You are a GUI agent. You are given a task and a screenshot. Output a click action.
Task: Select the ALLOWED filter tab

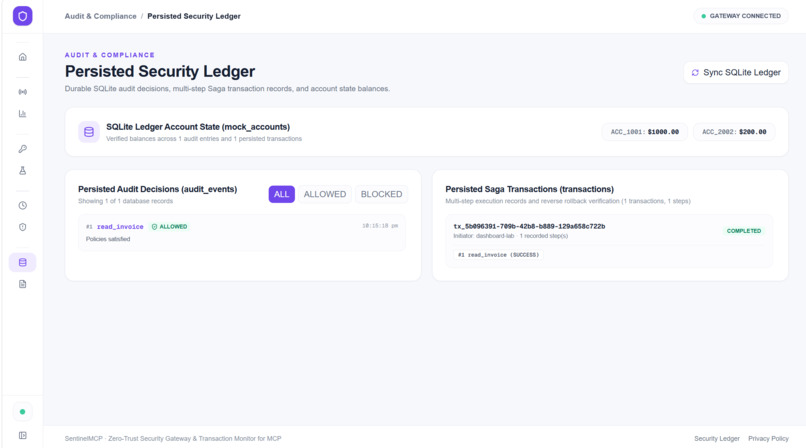tap(325, 194)
